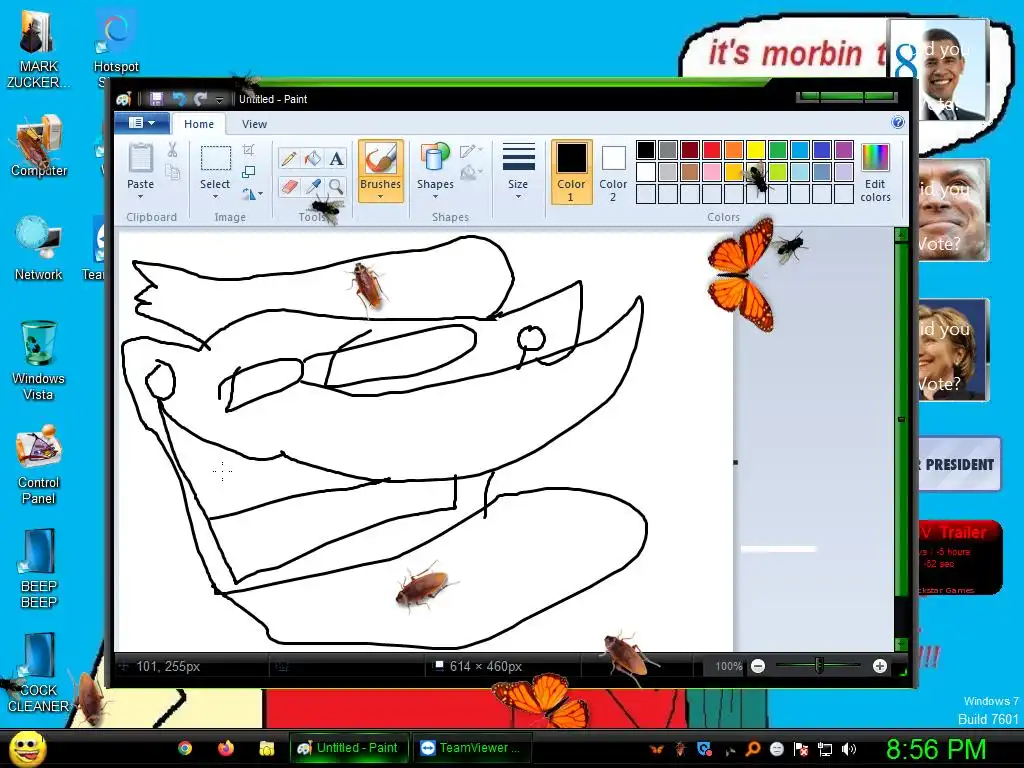Screen dimensions: 1024x768
Task: Select the Text tool (letter A)
Action: pos(336,159)
